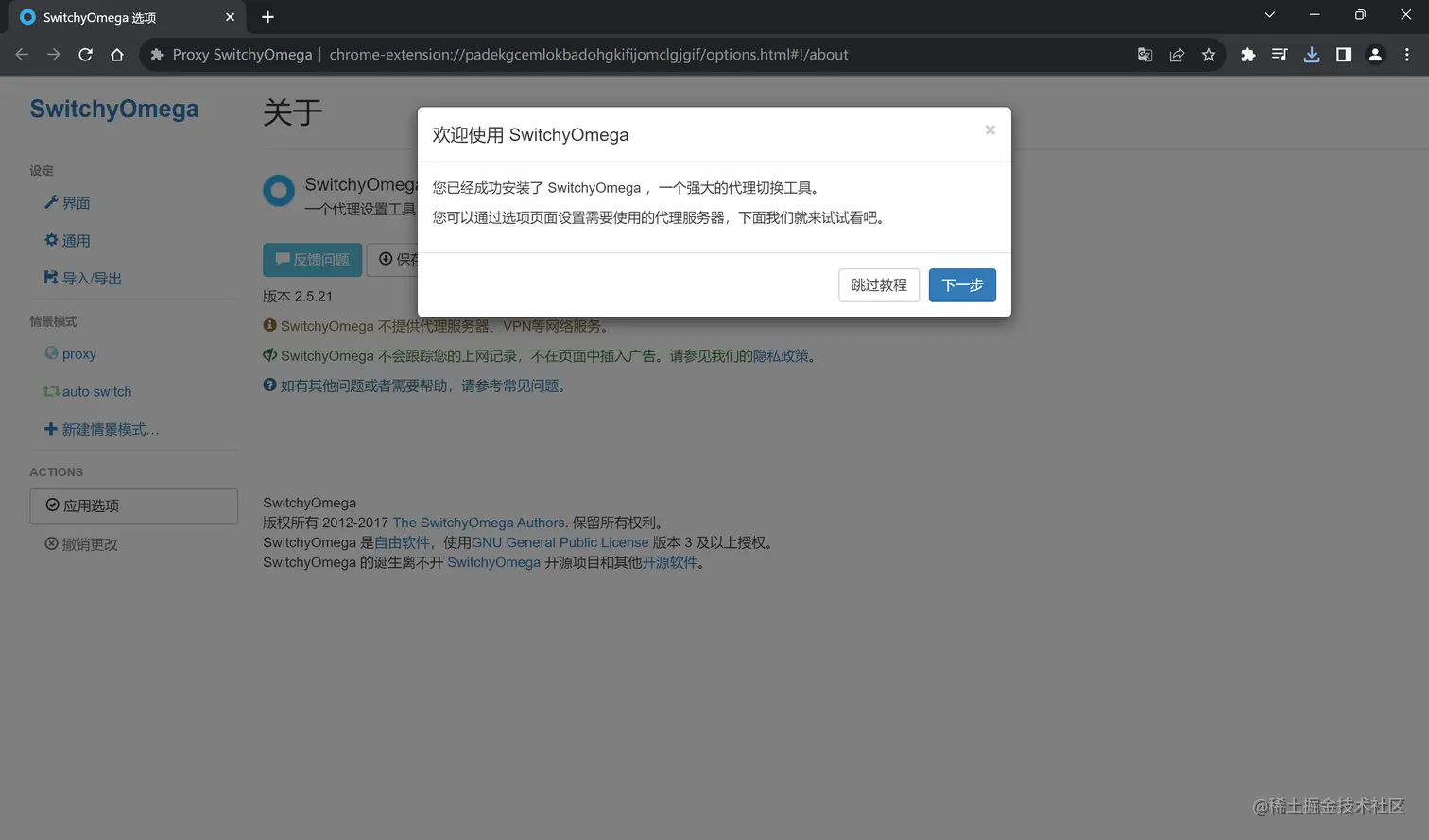1429x840 pixels.
Task: Click the share page icon in the address bar
Action: pyautogui.click(x=1177, y=55)
